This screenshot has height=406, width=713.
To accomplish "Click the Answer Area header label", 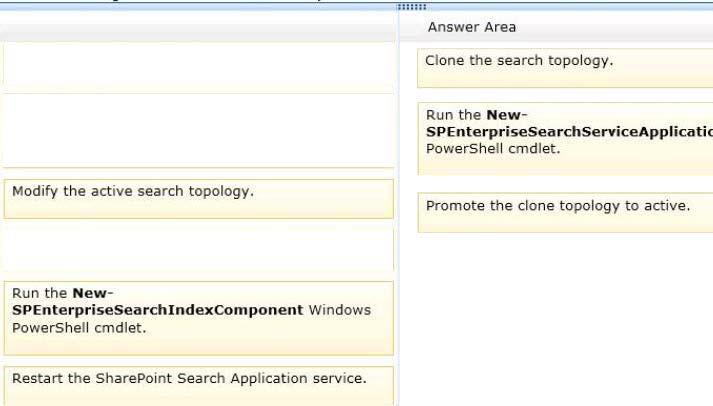I will (472, 27).
